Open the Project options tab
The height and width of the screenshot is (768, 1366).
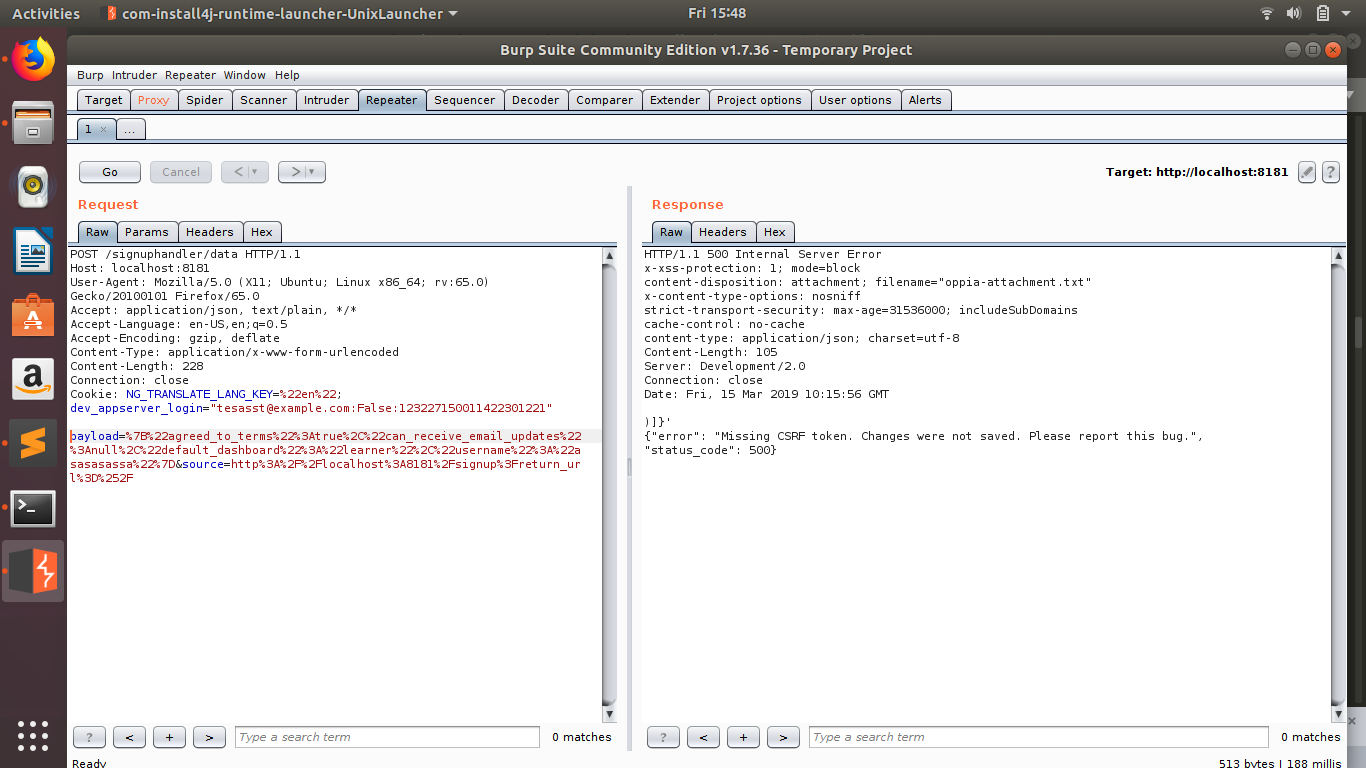coord(759,100)
